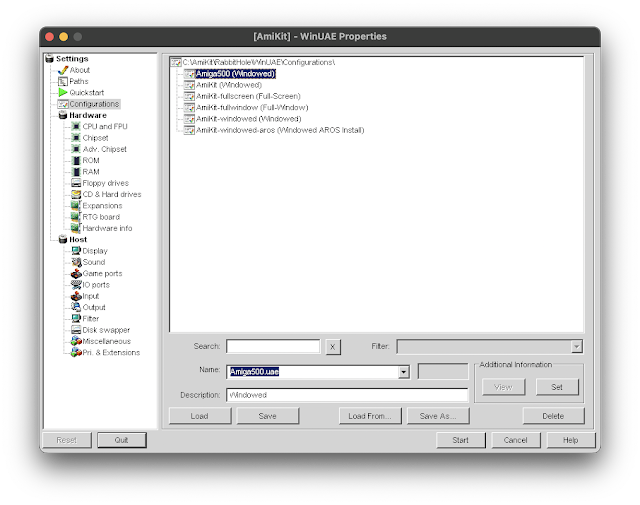
Task: Open Help
Action: 571,440
